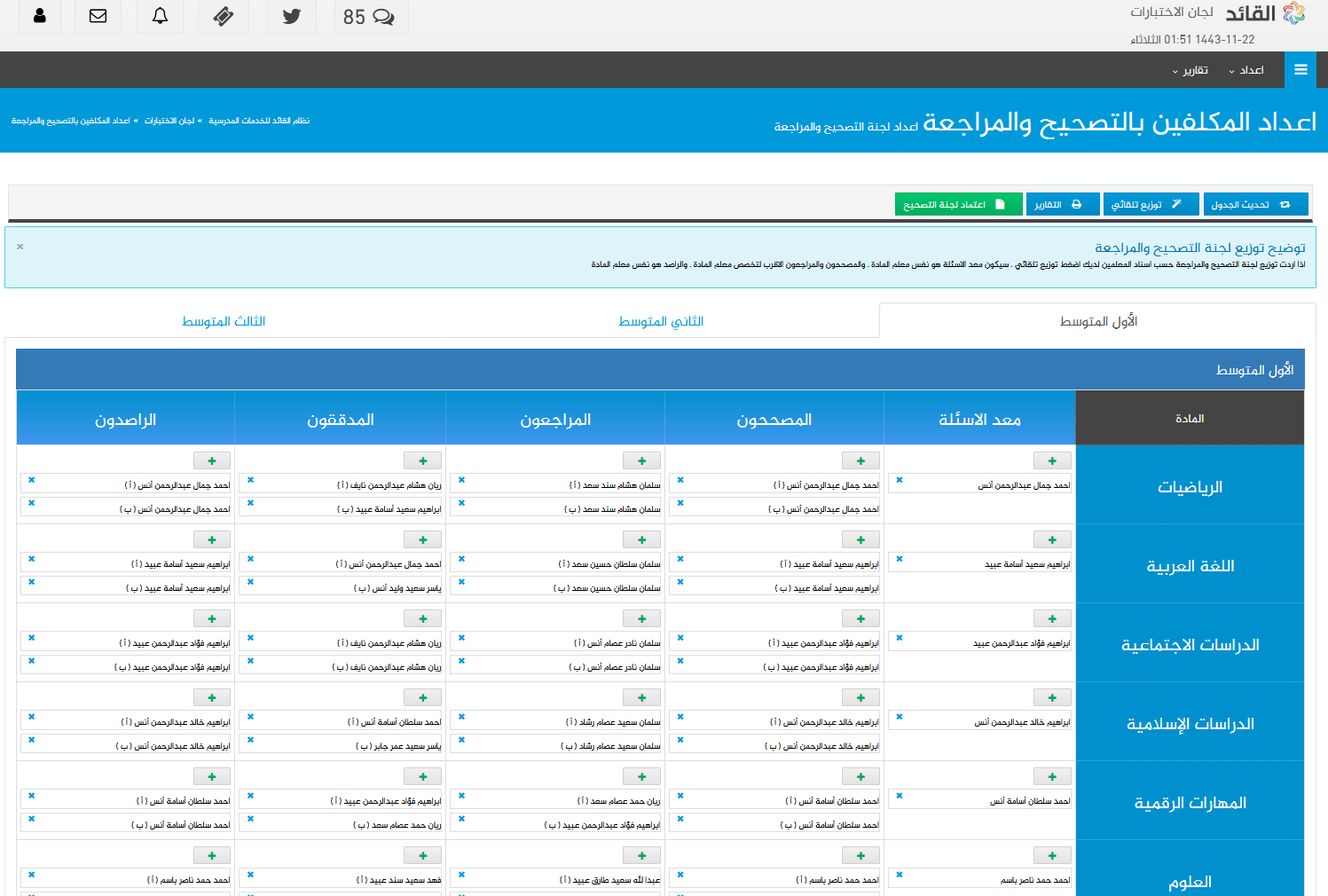Image resolution: width=1328 pixels, height=896 pixels.
Task: Expand the اعداد dropdown menu
Action: click(x=1245, y=70)
